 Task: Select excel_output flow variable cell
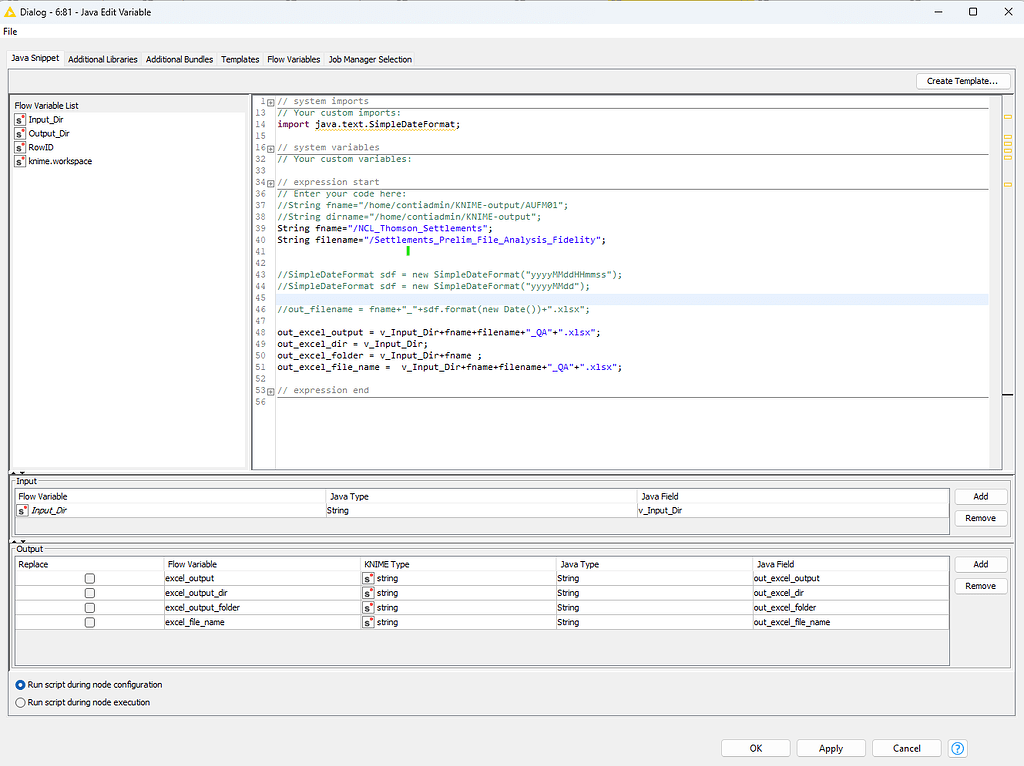pyautogui.click(x=262, y=579)
